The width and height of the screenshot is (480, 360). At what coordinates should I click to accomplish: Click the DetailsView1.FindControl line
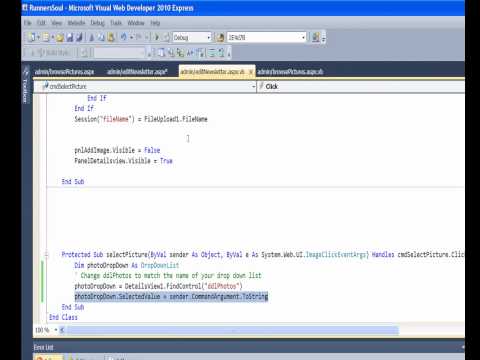coord(158,286)
